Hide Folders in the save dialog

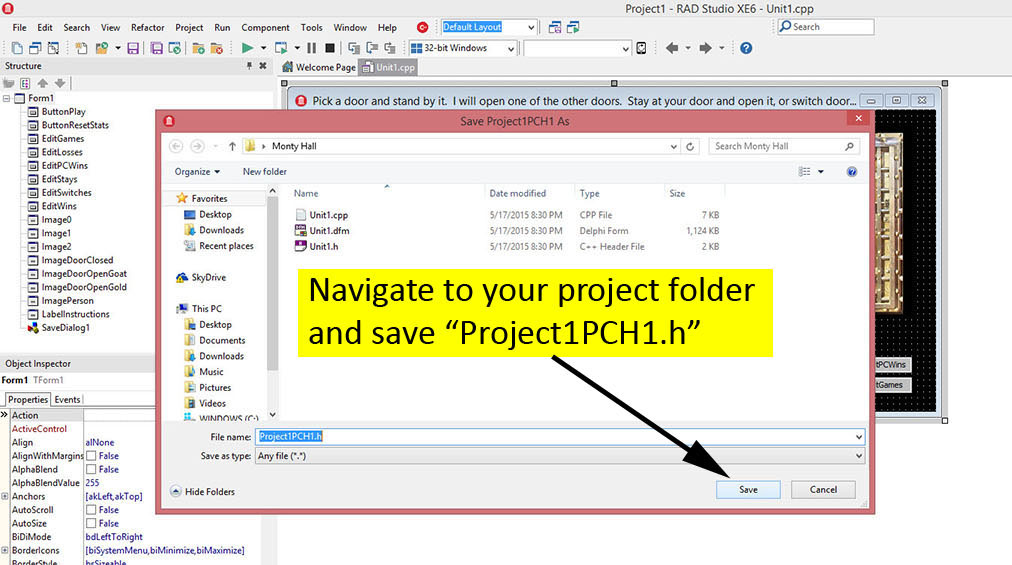click(202, 491)
